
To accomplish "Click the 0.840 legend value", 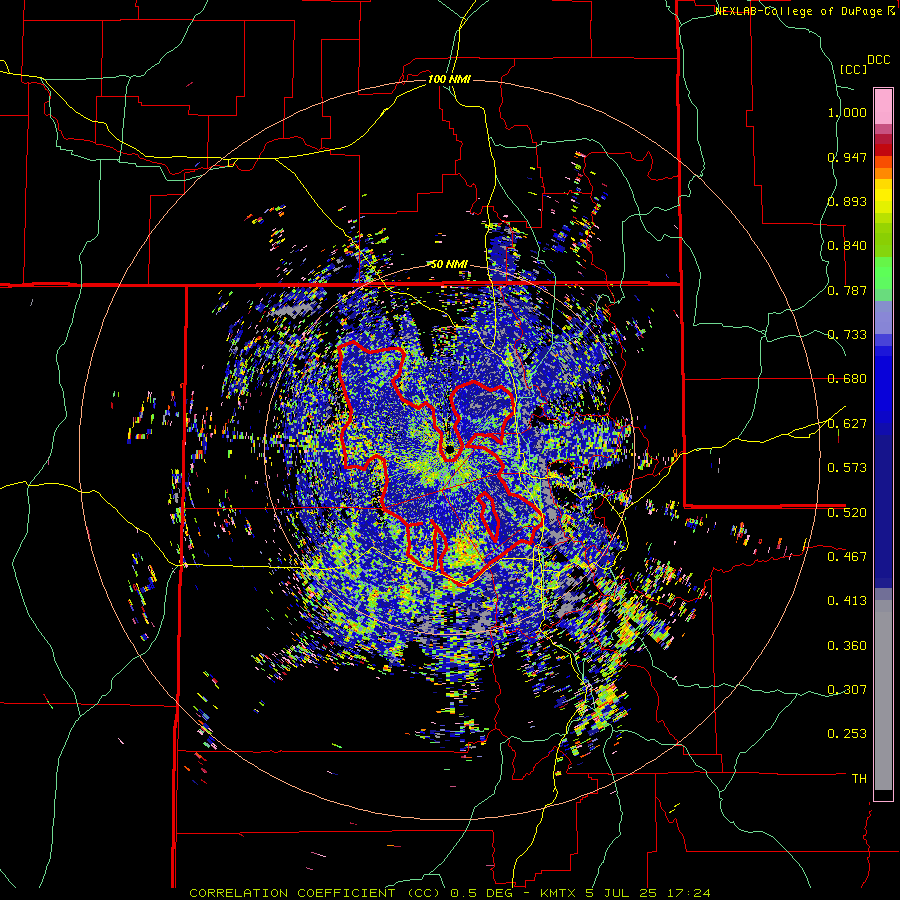I will [x=847, y=246].
